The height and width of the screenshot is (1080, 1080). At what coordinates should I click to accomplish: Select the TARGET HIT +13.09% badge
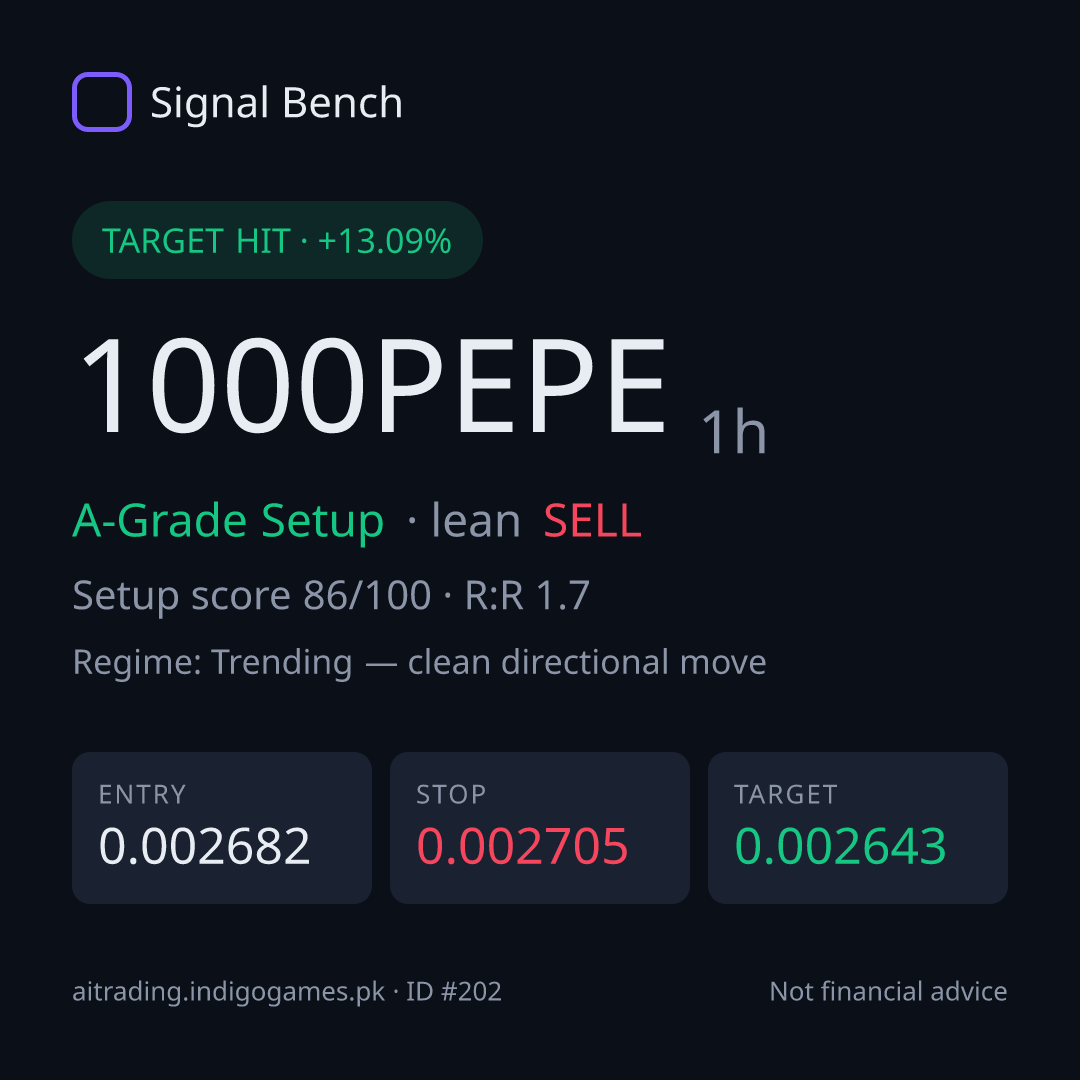277,240
